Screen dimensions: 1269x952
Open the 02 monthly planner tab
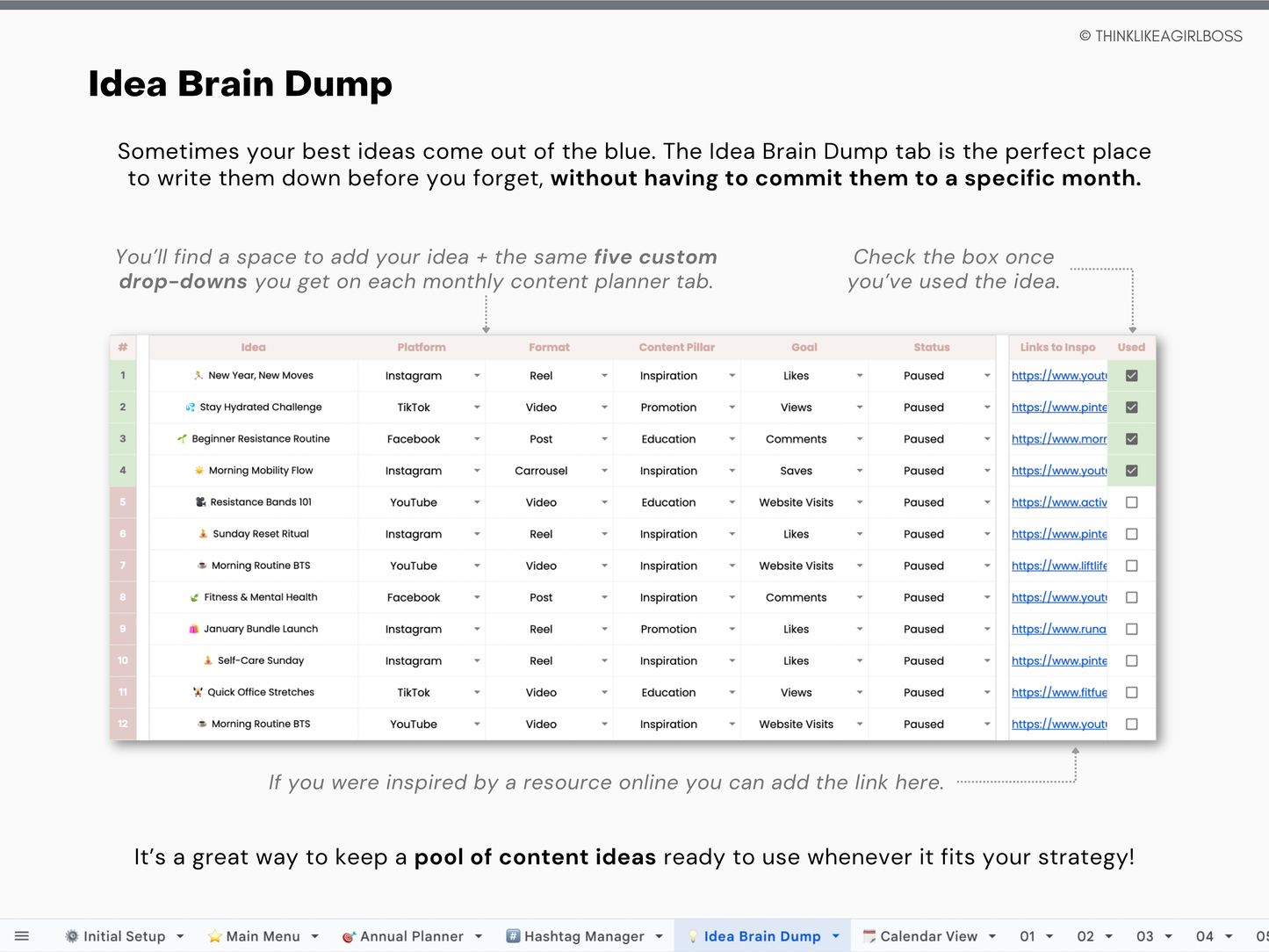pos(1087,935)
